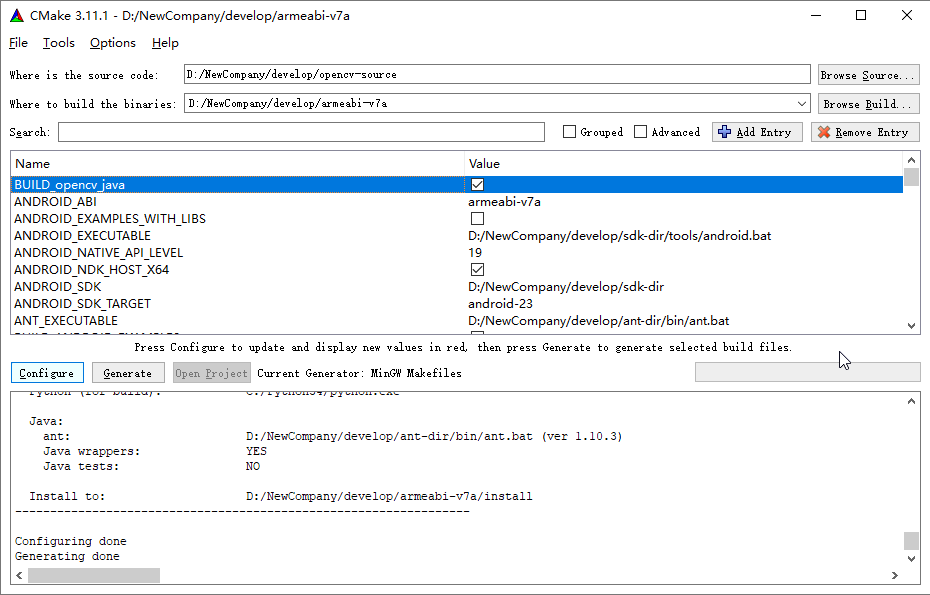Select the BUILD_opencv_java row

(x=457, y=184)
